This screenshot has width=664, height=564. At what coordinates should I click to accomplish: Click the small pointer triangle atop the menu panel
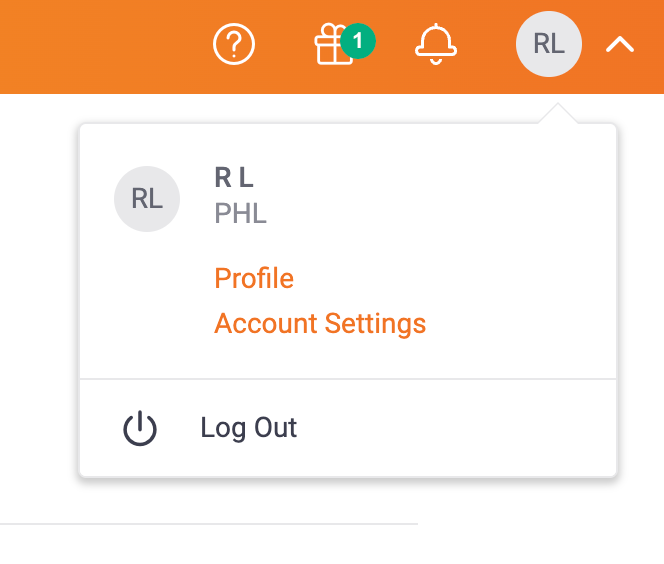pos(558,114)
